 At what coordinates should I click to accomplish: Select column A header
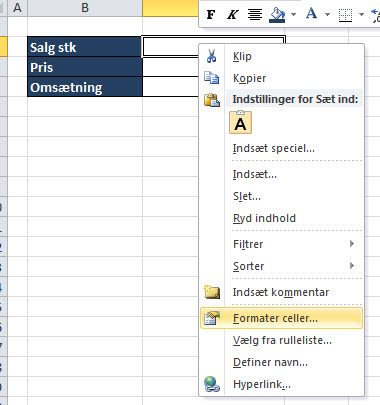(x=17, y=8)
